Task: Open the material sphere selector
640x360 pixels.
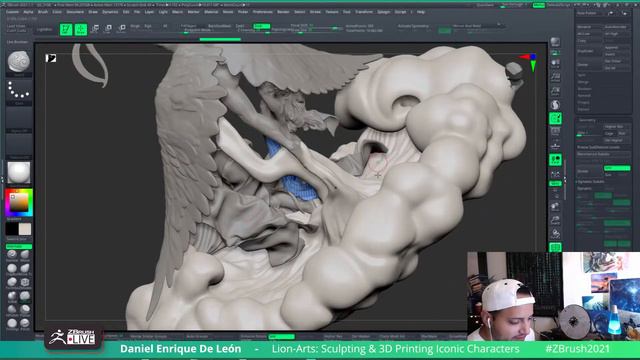Action: [19, 172]
